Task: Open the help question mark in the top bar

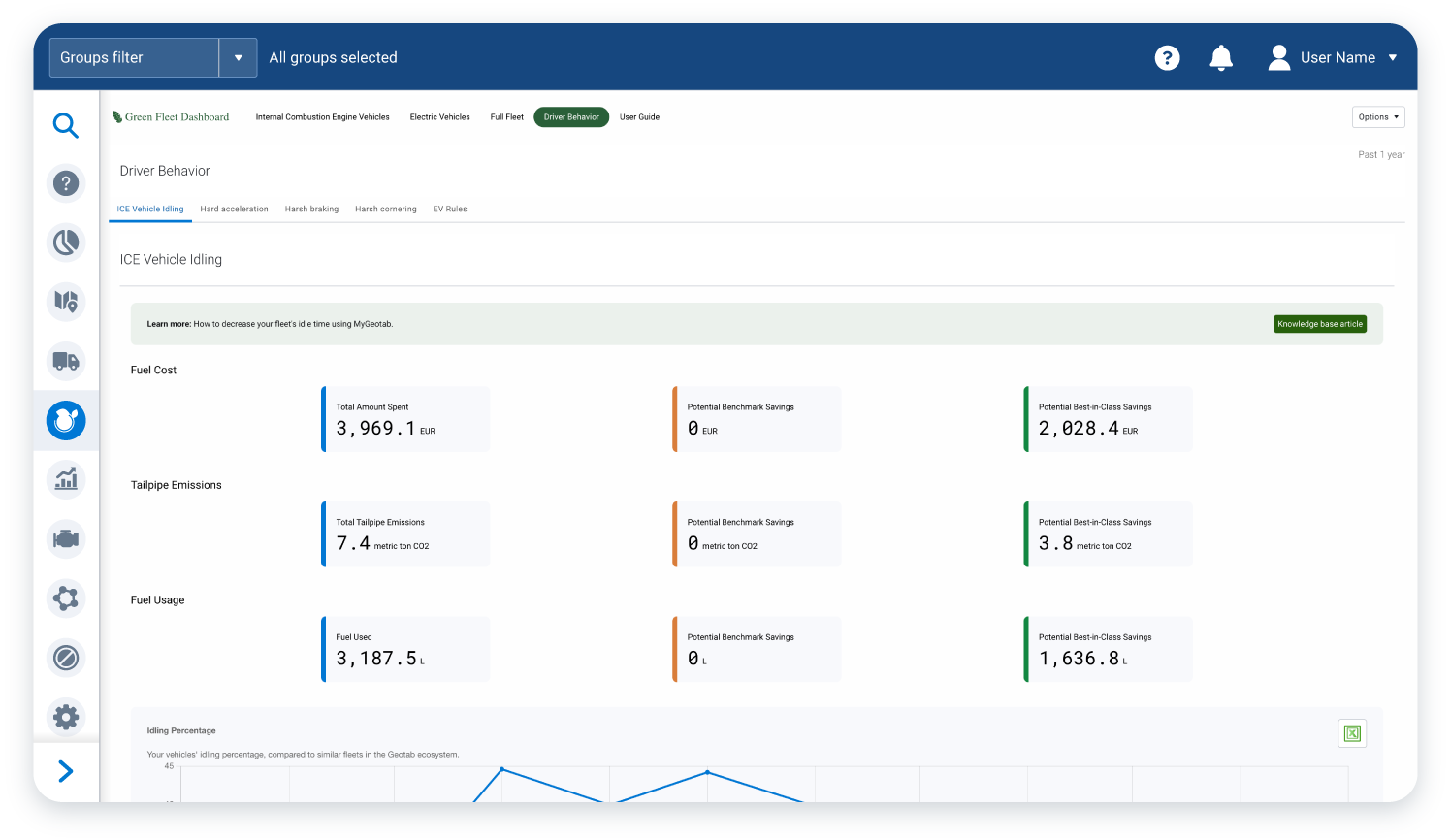Action: pyautogui.click(x=1167, y=57)
